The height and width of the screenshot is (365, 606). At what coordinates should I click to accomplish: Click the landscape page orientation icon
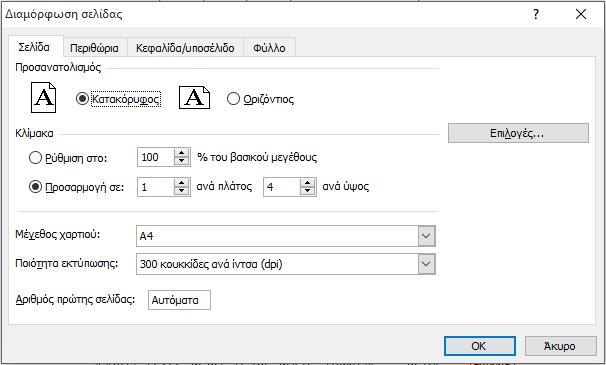[x=194, y=97]
